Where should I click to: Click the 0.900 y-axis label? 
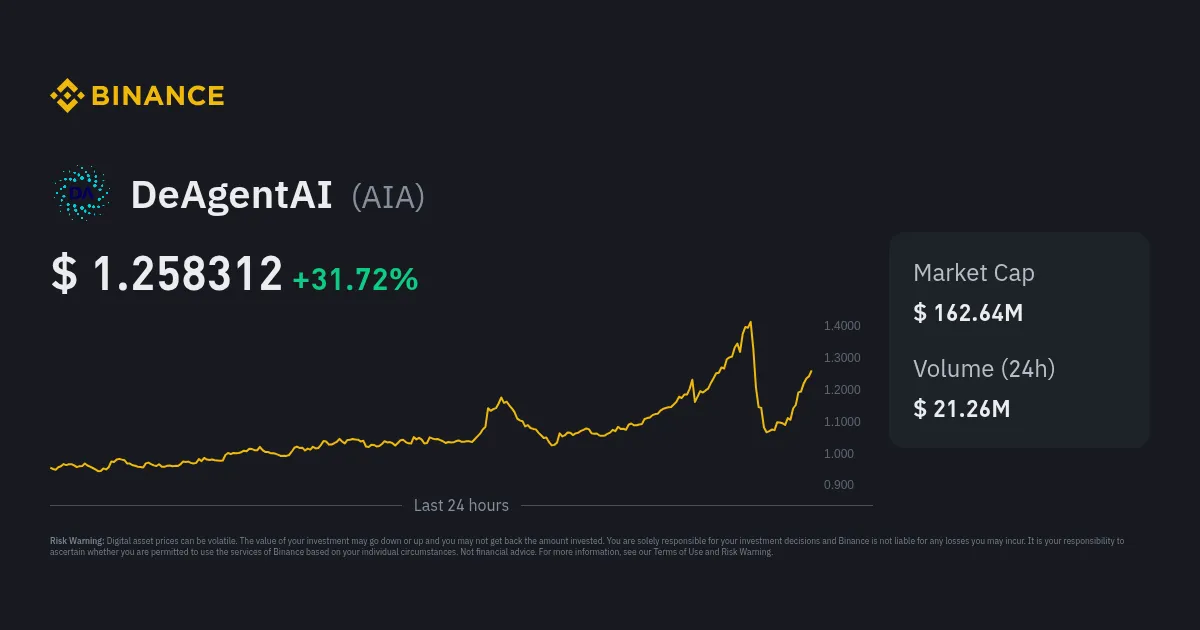(838, 485)
